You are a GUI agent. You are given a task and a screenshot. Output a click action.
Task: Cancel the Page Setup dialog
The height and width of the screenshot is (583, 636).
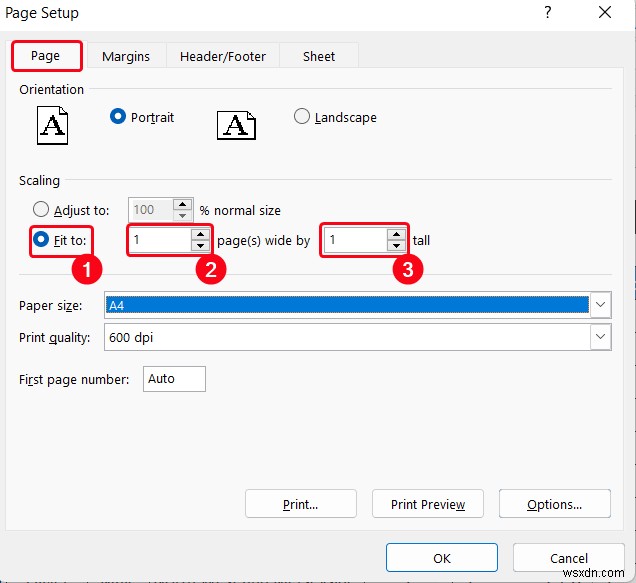point(568,558)
